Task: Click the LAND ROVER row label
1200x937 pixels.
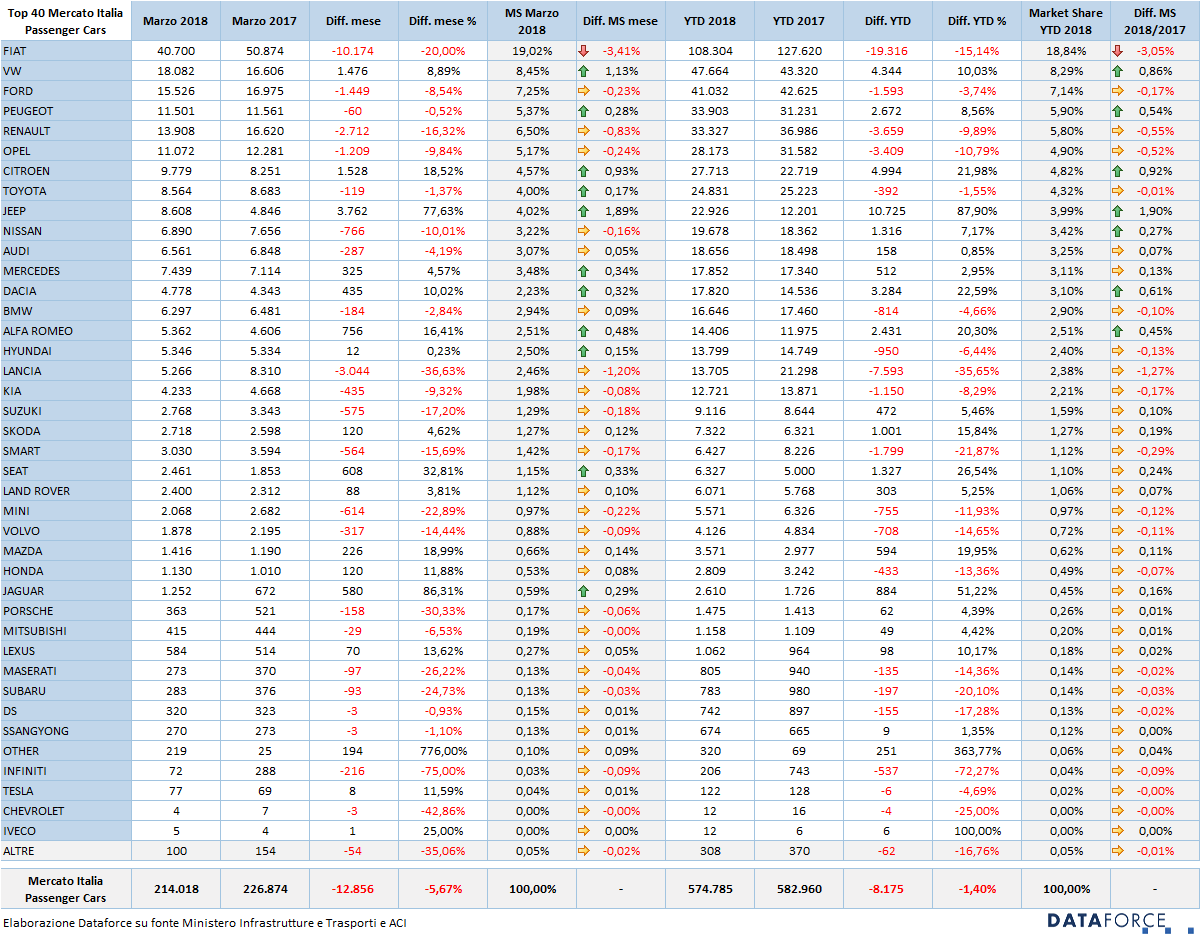Action: pyautogui.click(x=66, y=491)
